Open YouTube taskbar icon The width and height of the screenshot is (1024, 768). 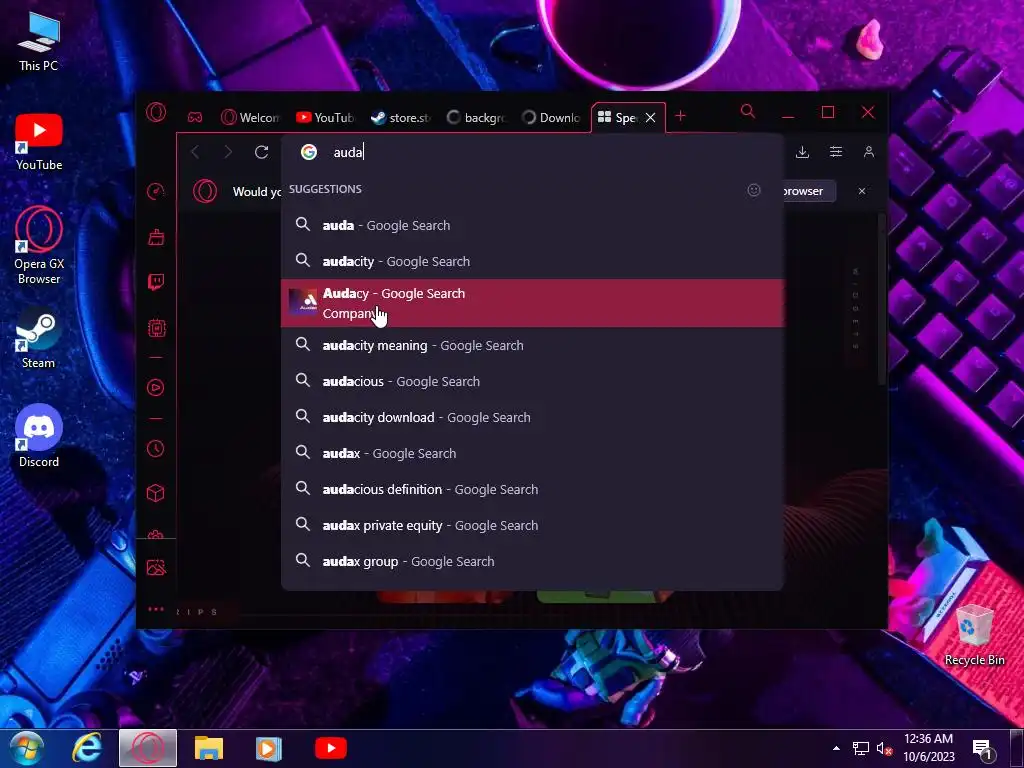[x=330, y=748]
